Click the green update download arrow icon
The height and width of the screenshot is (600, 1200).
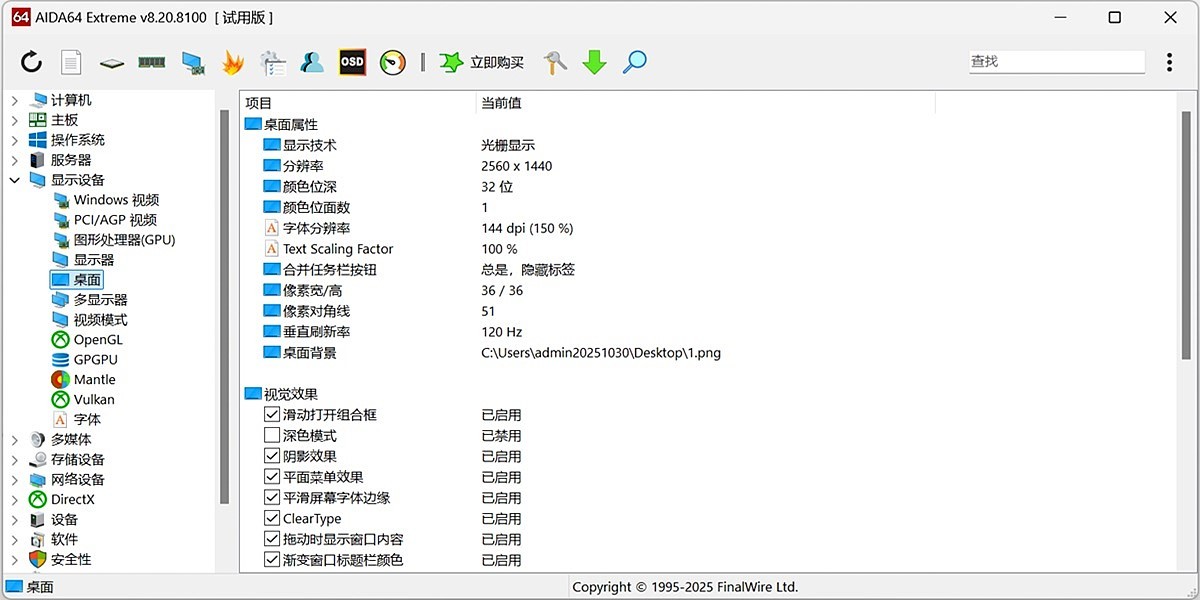tap(594, 62)
